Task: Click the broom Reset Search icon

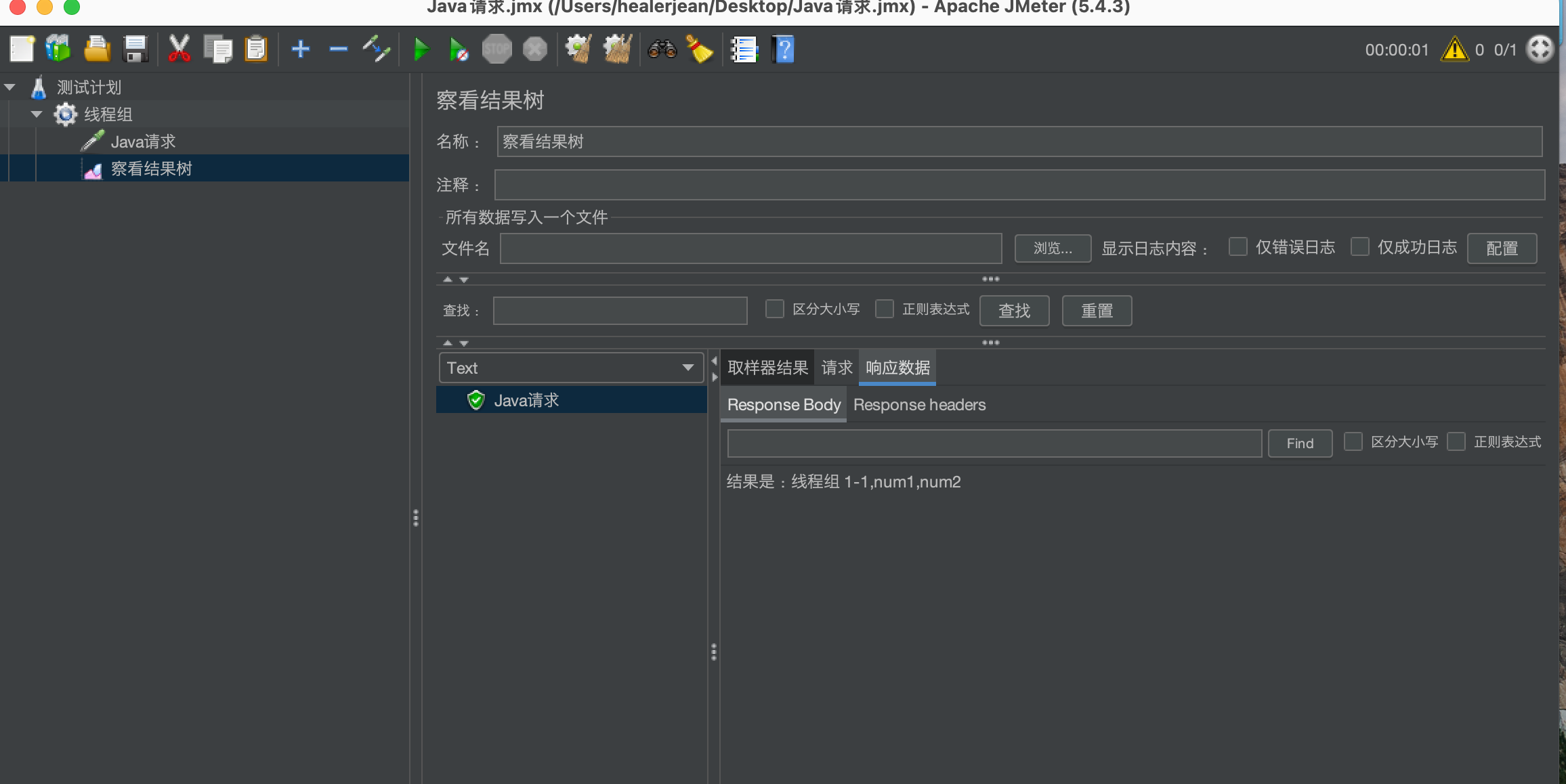Action: (700, 49)
